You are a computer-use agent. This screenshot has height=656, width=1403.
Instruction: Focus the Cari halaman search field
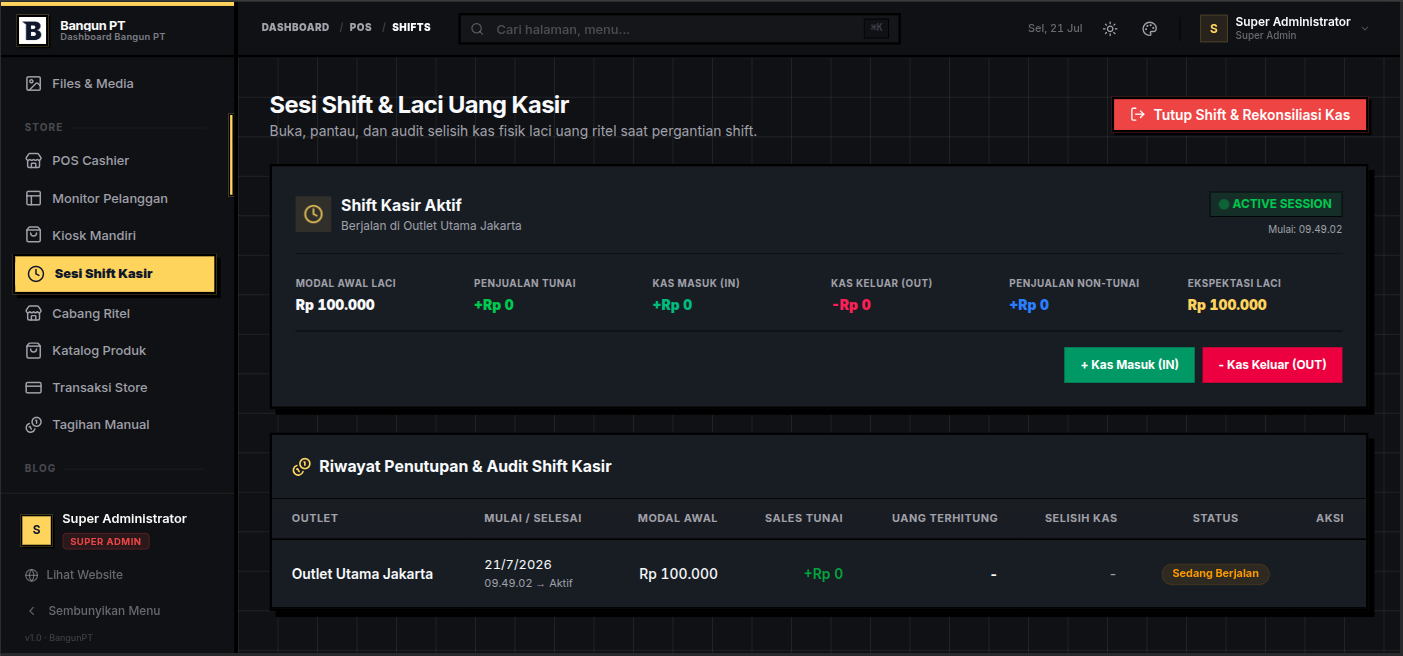pos(680,29)
